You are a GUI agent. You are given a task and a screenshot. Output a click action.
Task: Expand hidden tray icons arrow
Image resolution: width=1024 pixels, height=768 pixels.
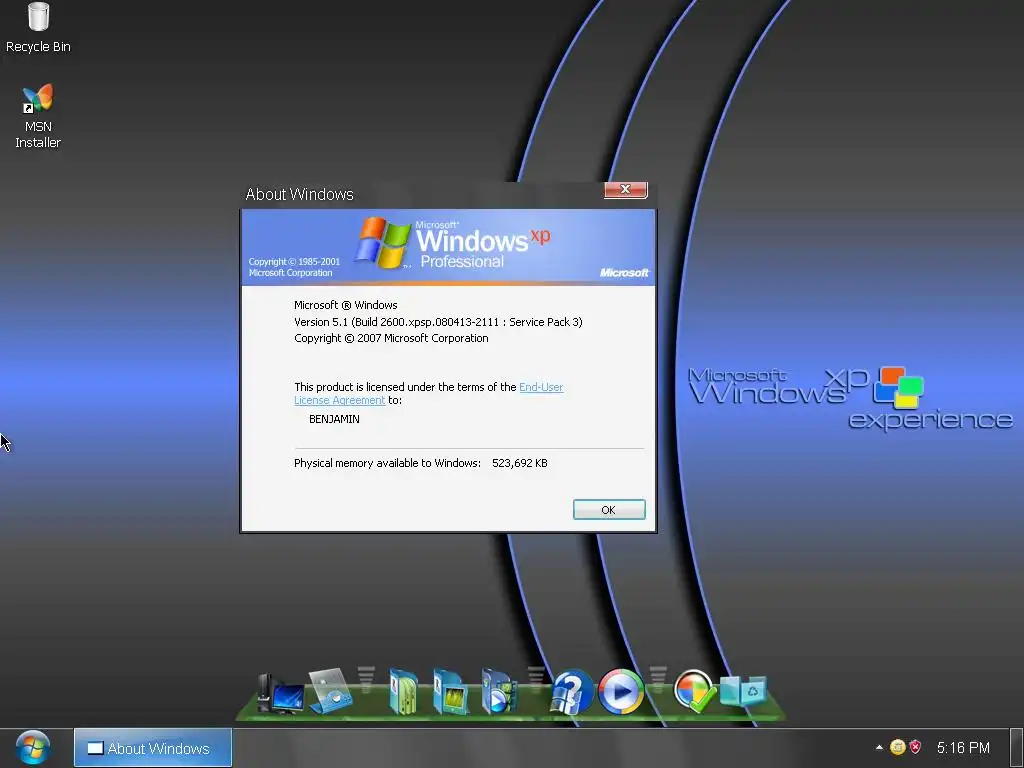pos(879,747)
